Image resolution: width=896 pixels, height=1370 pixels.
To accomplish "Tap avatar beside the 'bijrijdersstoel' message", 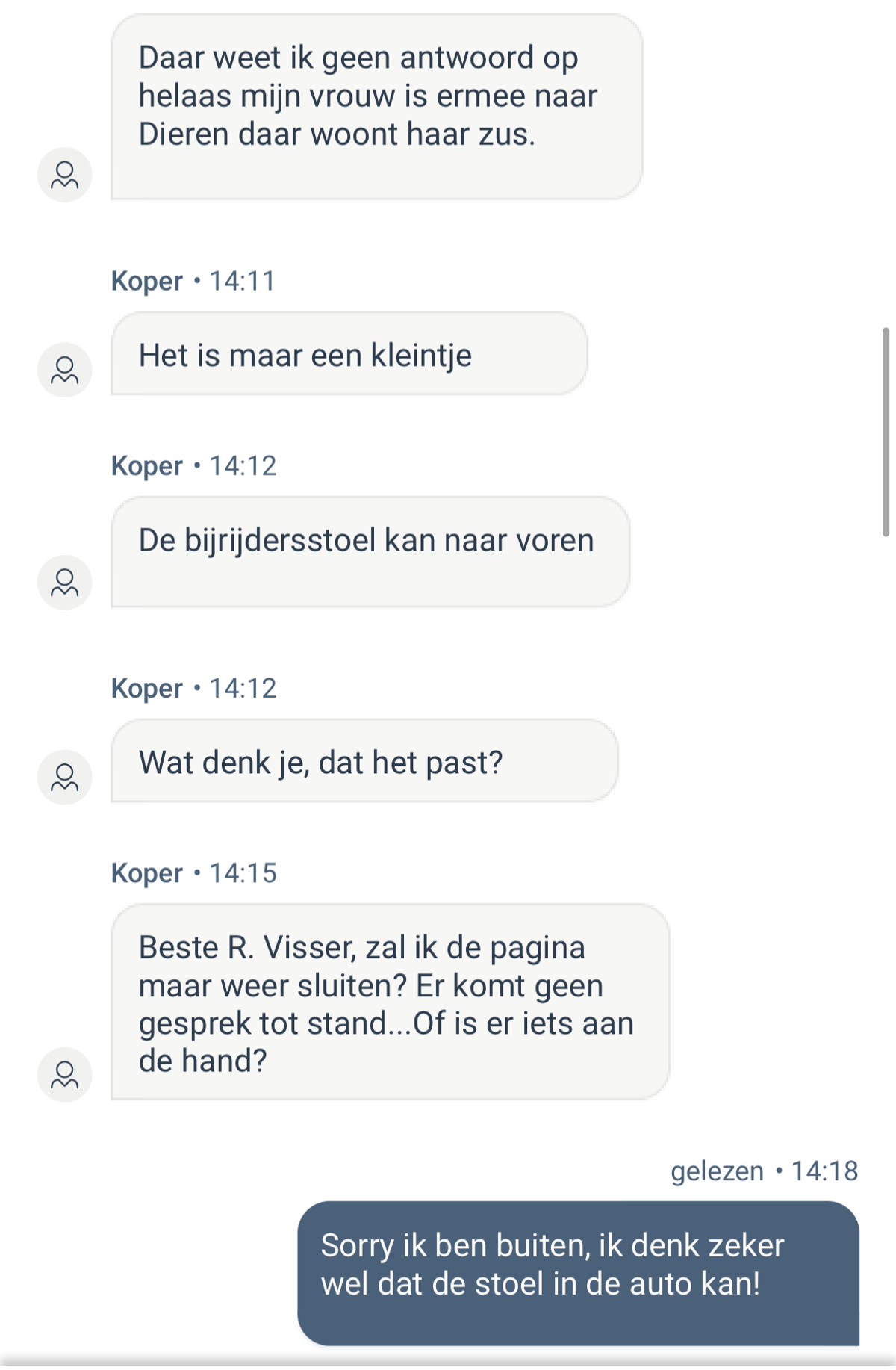I will [65, 583].
